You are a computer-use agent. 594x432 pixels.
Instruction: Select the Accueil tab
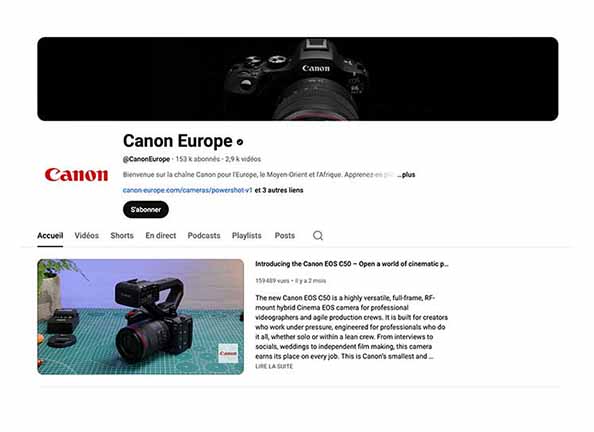click(50, 236)
